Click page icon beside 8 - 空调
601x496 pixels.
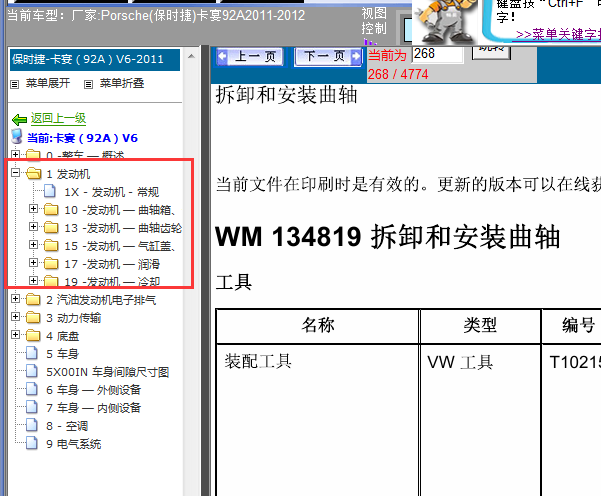(32, 425)
